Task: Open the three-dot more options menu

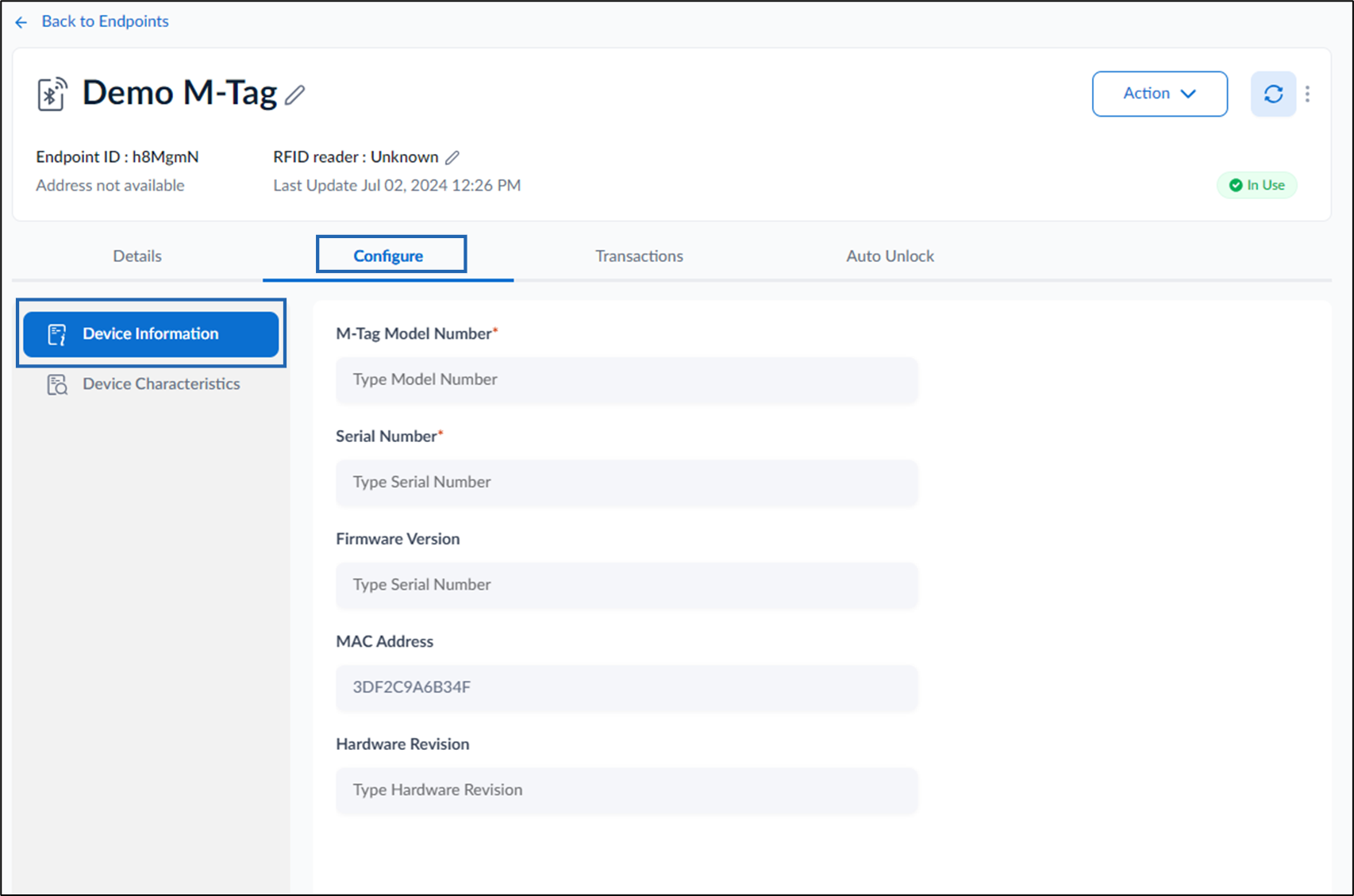Action: tap(1307, 94)
